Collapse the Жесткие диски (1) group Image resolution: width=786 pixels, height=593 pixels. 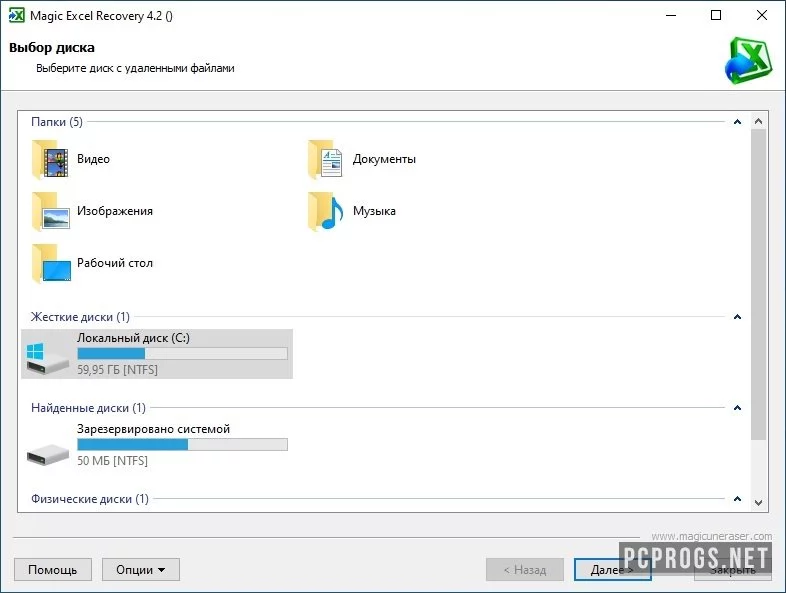coord(737,317)
